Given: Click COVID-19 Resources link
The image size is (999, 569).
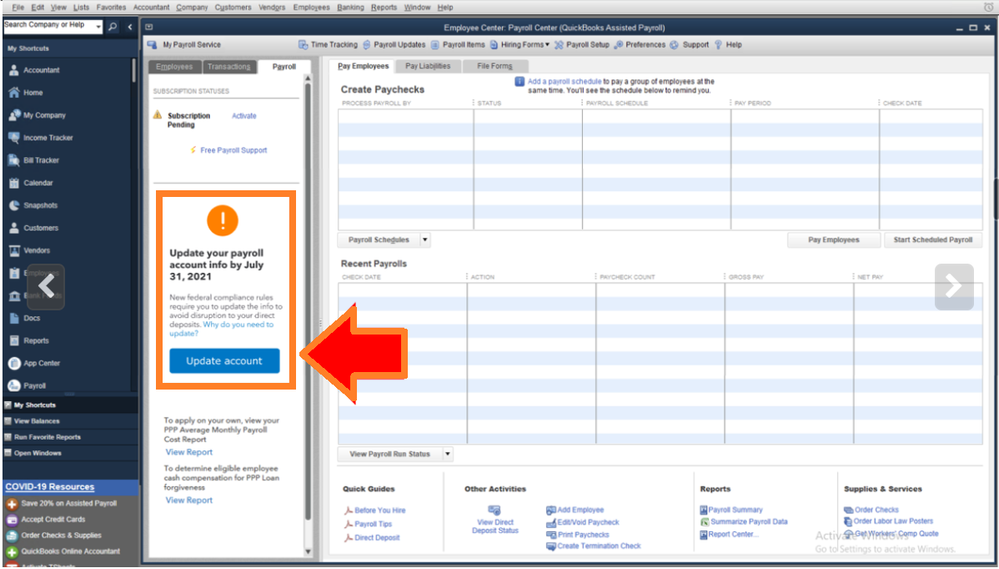Looking at the screenshot, I should 50,487.
